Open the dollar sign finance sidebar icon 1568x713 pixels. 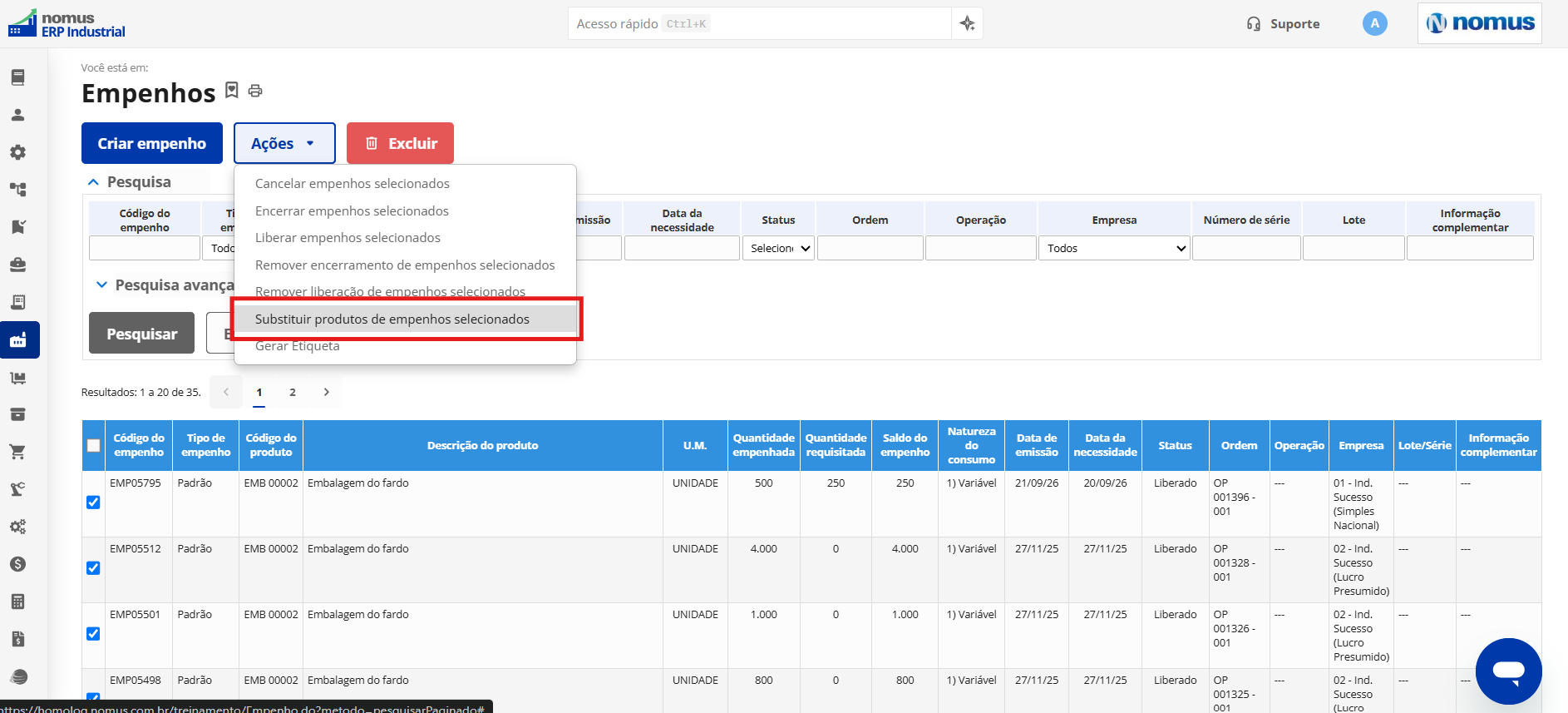(17, 564)
